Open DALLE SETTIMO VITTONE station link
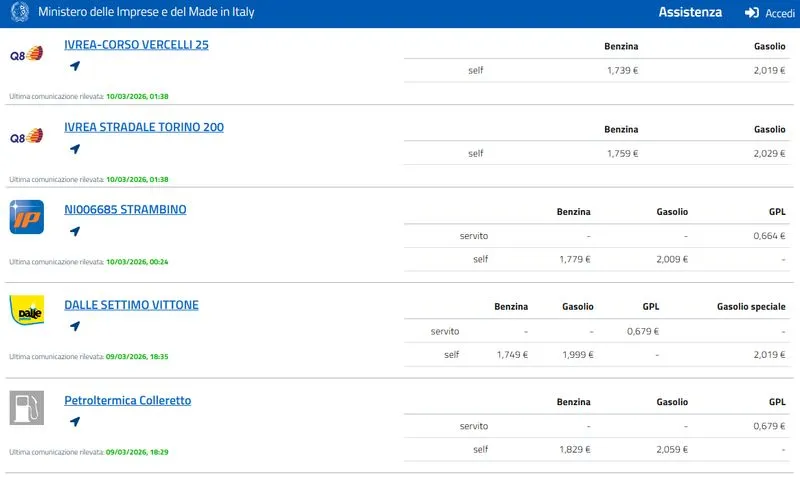This screenshot has height=480, width=800. [131, 305]
